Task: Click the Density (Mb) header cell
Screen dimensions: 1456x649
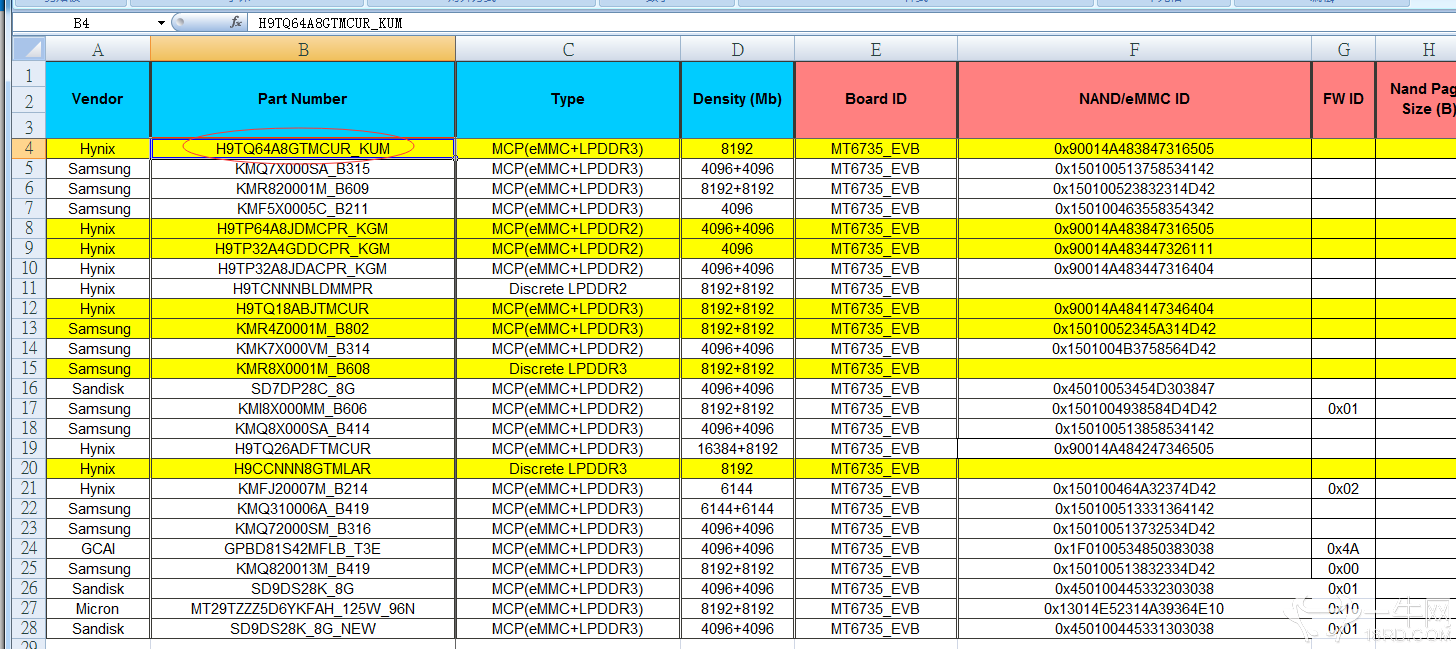Action: click(x=737, y=99)
